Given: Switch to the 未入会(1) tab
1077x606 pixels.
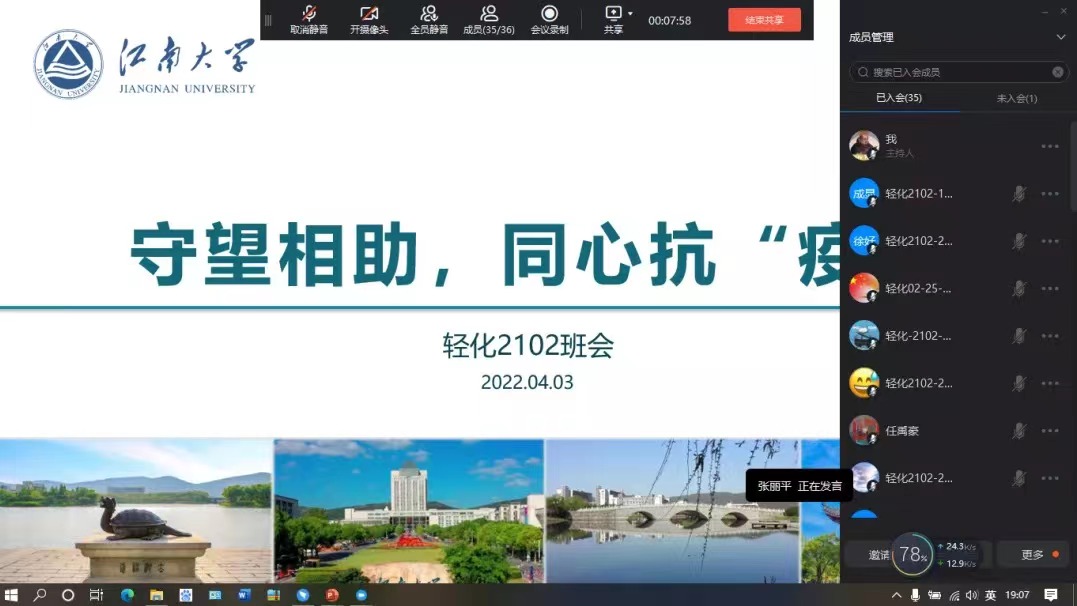Looking at the screenshot, I should [x=1017, y=98].
